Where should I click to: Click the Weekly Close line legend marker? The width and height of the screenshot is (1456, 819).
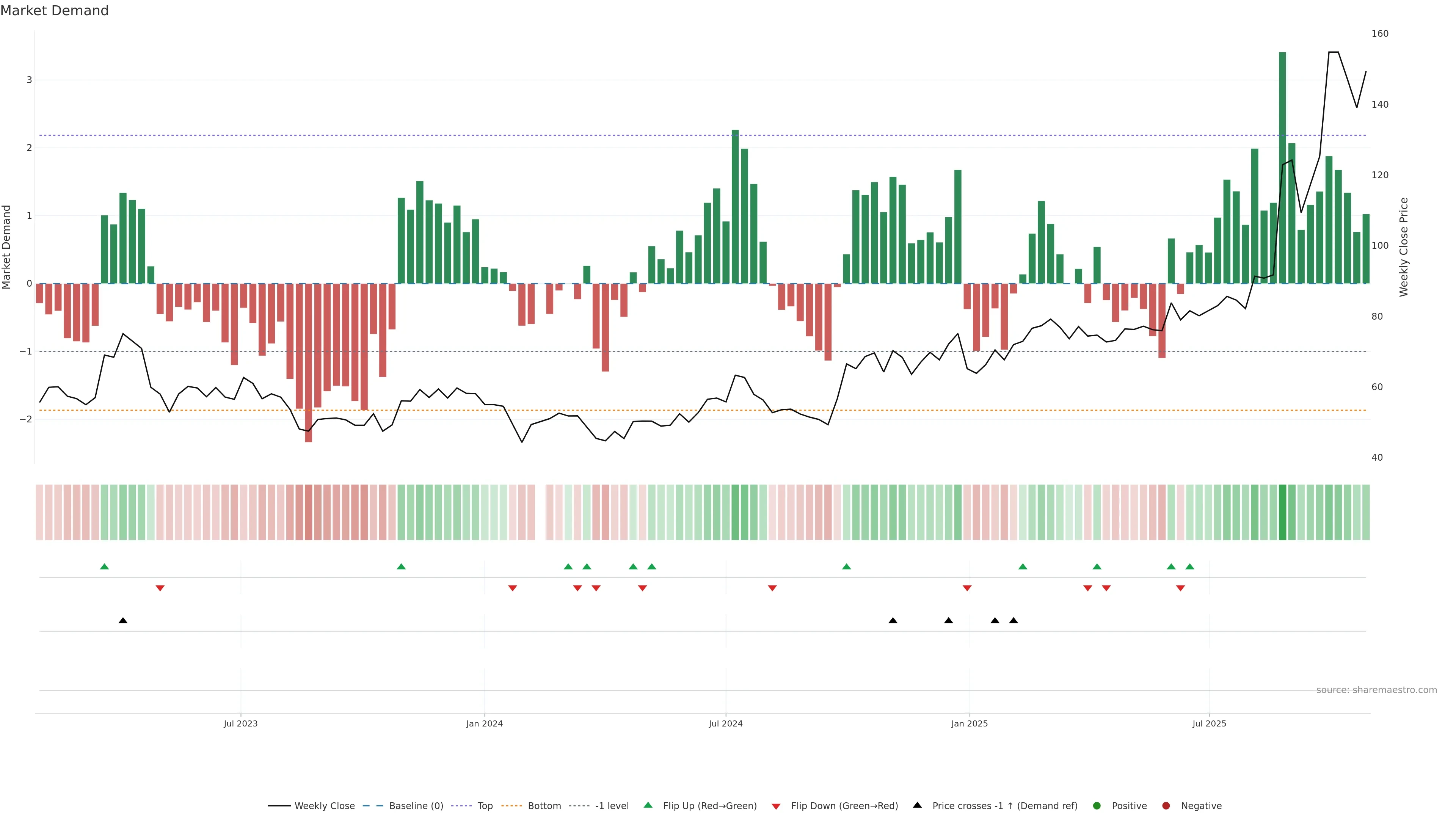click(279, 805)
